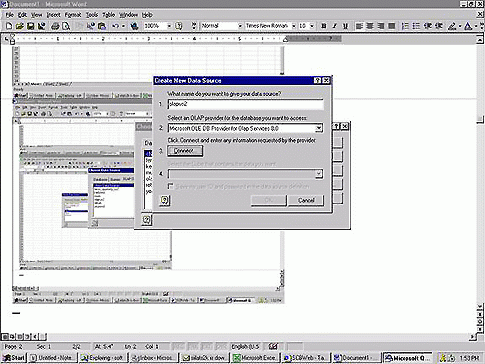This screenshot has width=485, height=364.
Task: Click the vertical scrollbar down arrow
Action: [x=480, y=306]
